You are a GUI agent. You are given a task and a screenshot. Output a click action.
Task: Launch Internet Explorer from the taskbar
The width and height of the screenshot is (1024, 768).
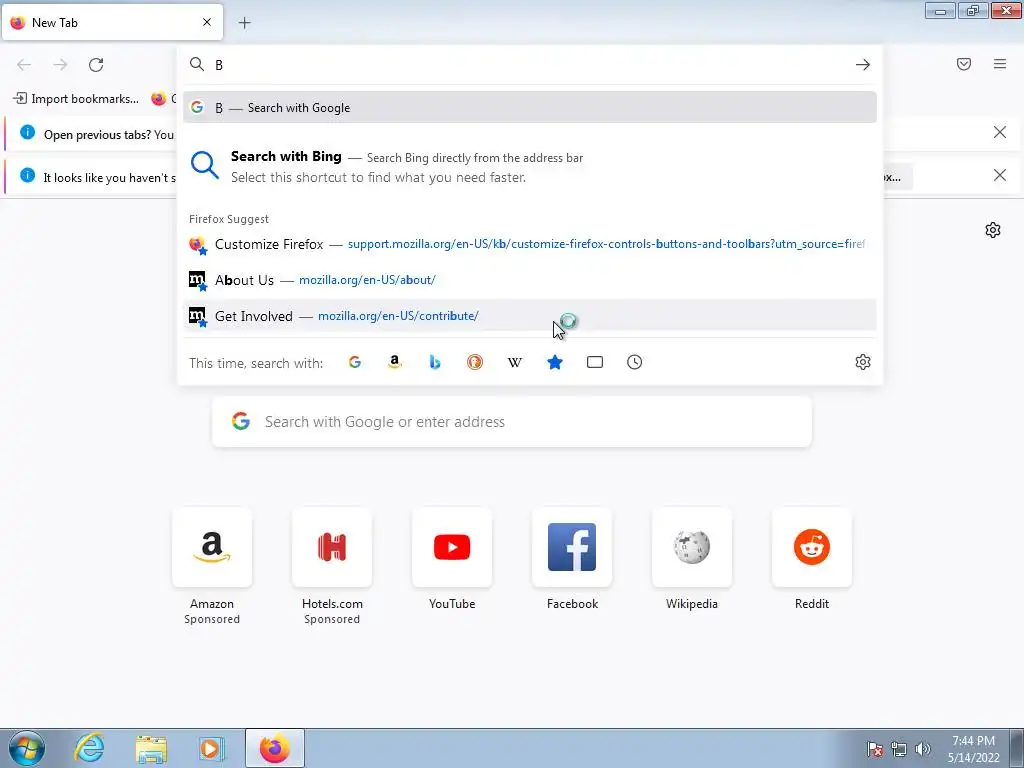tap(89, 748)
